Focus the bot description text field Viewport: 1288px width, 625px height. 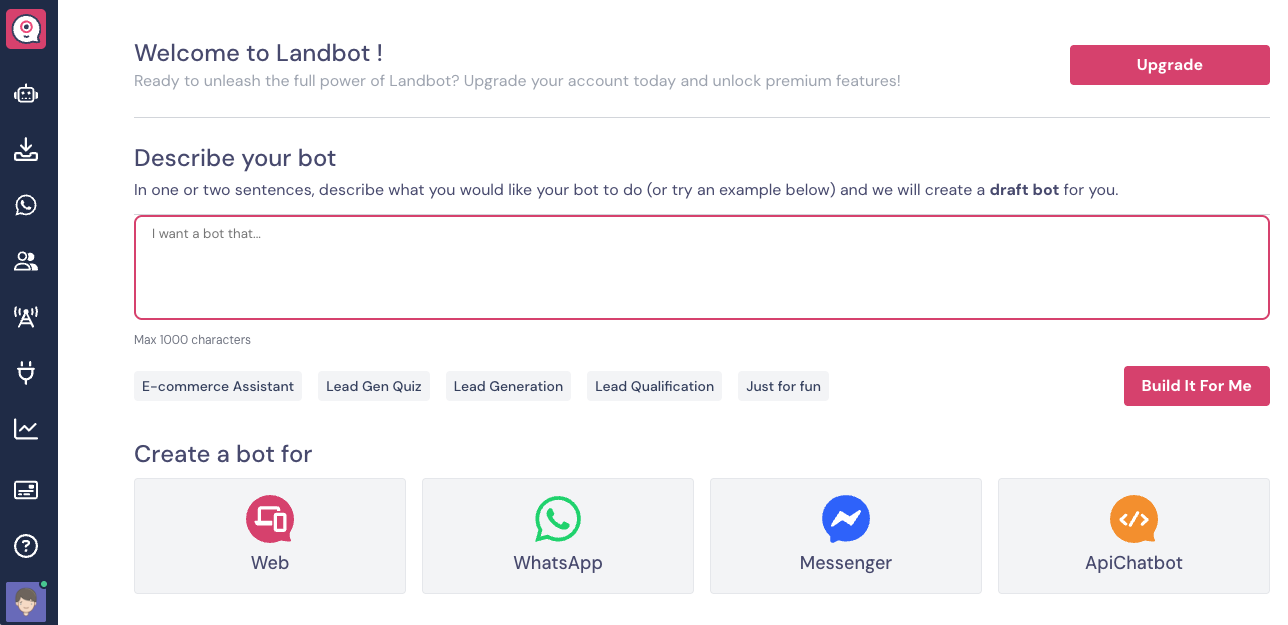(x=701, y=267)
